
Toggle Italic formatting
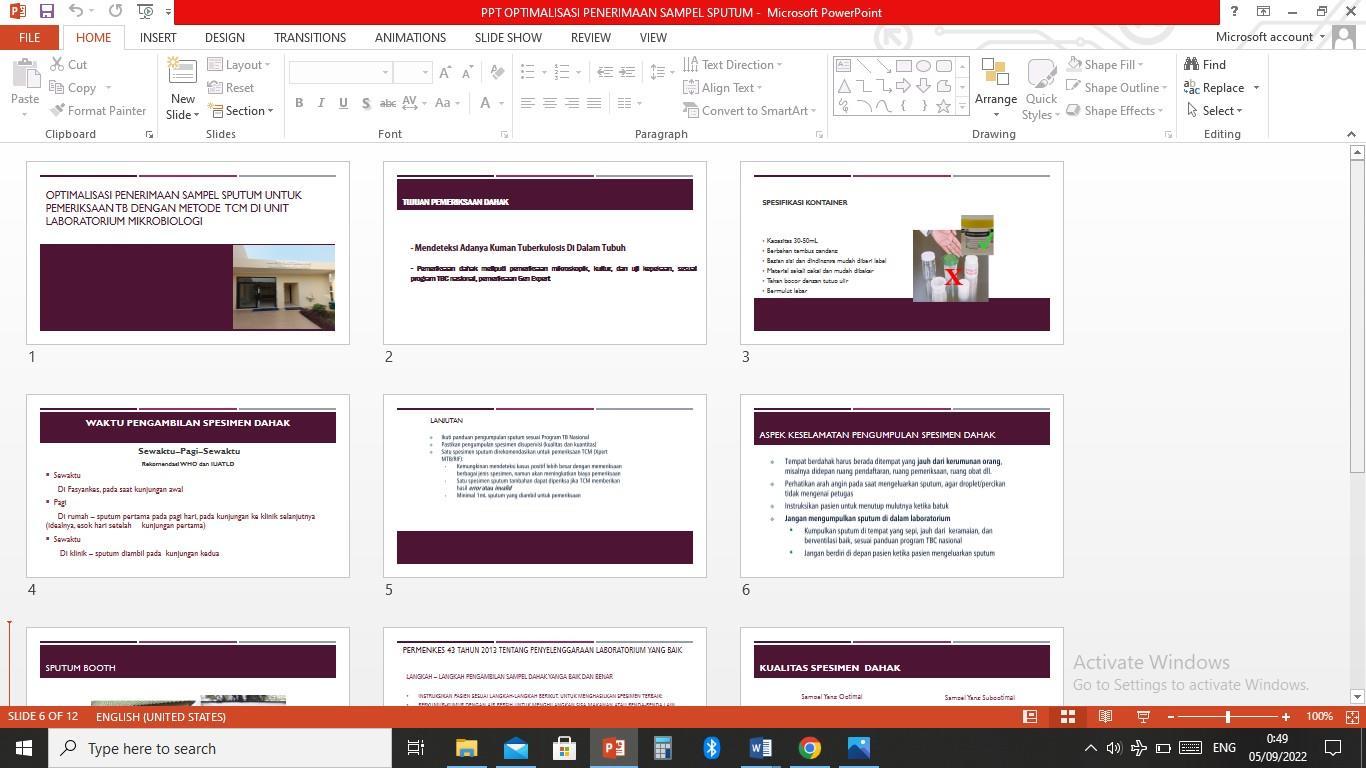coord(321,103)
